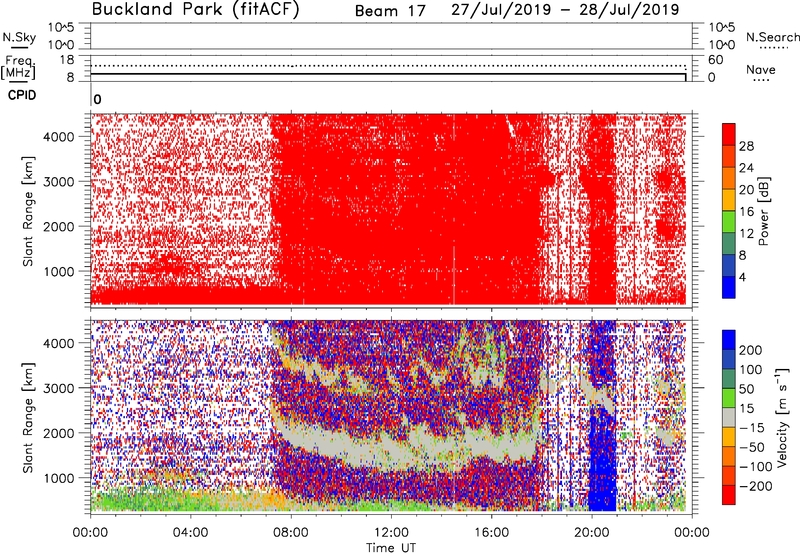This screenshot has width=800, height=554.
Task: Click "Slant Range [km]" label of velocity panel
Action: tap(28, 418)
